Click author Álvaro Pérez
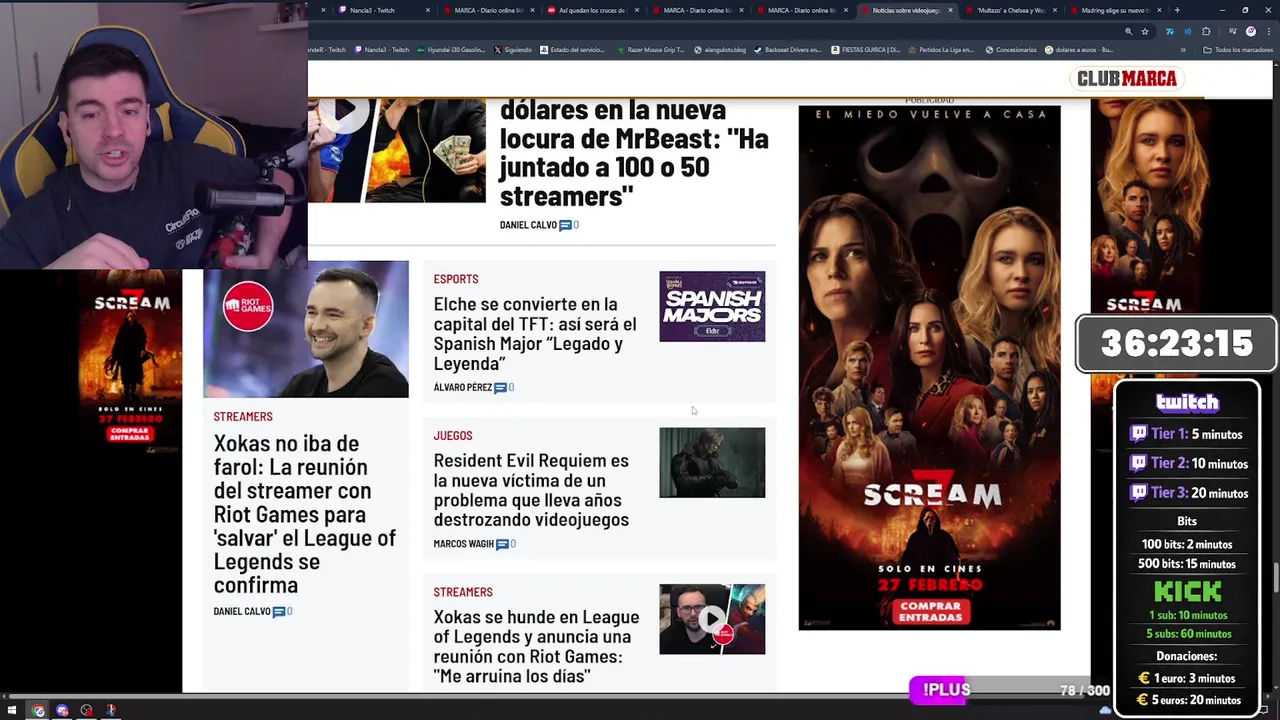Screen dimensions: 1280x720 tap(463, 388)
